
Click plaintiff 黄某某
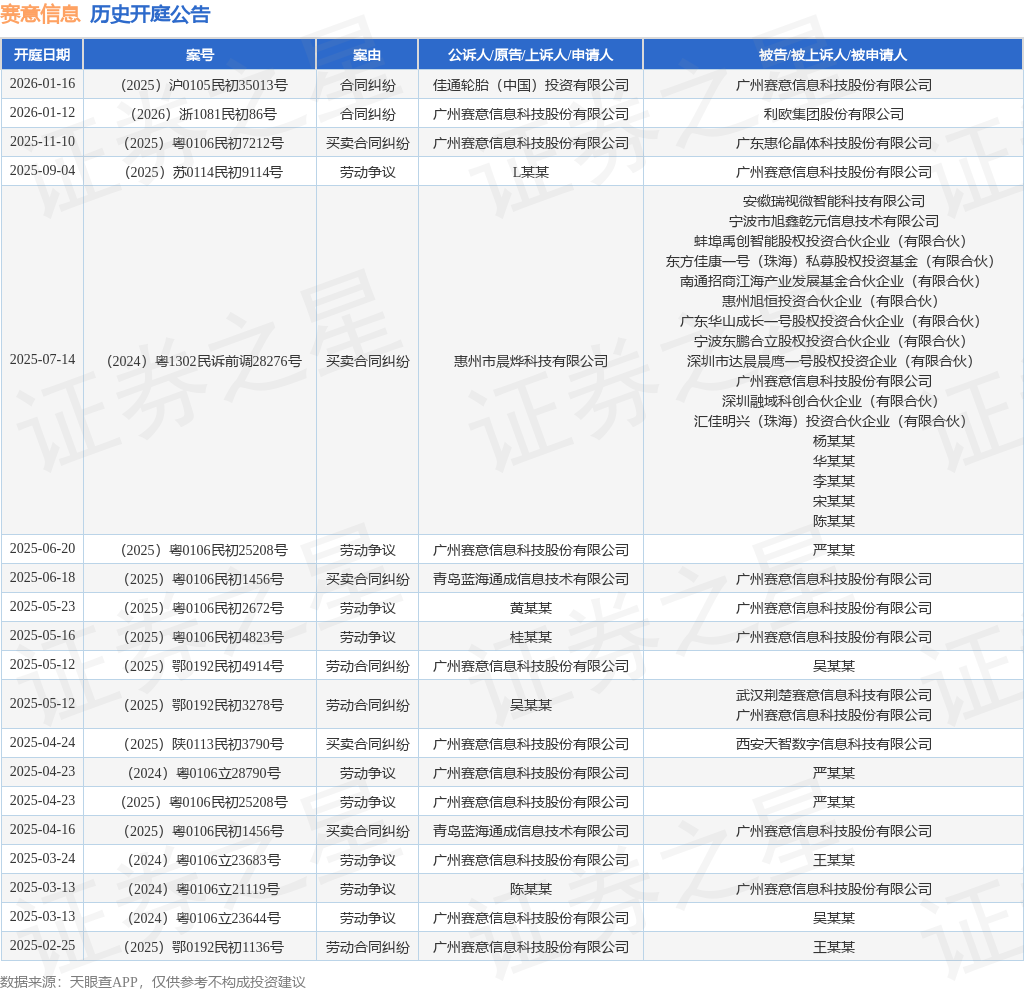click(x=531, y=608)
